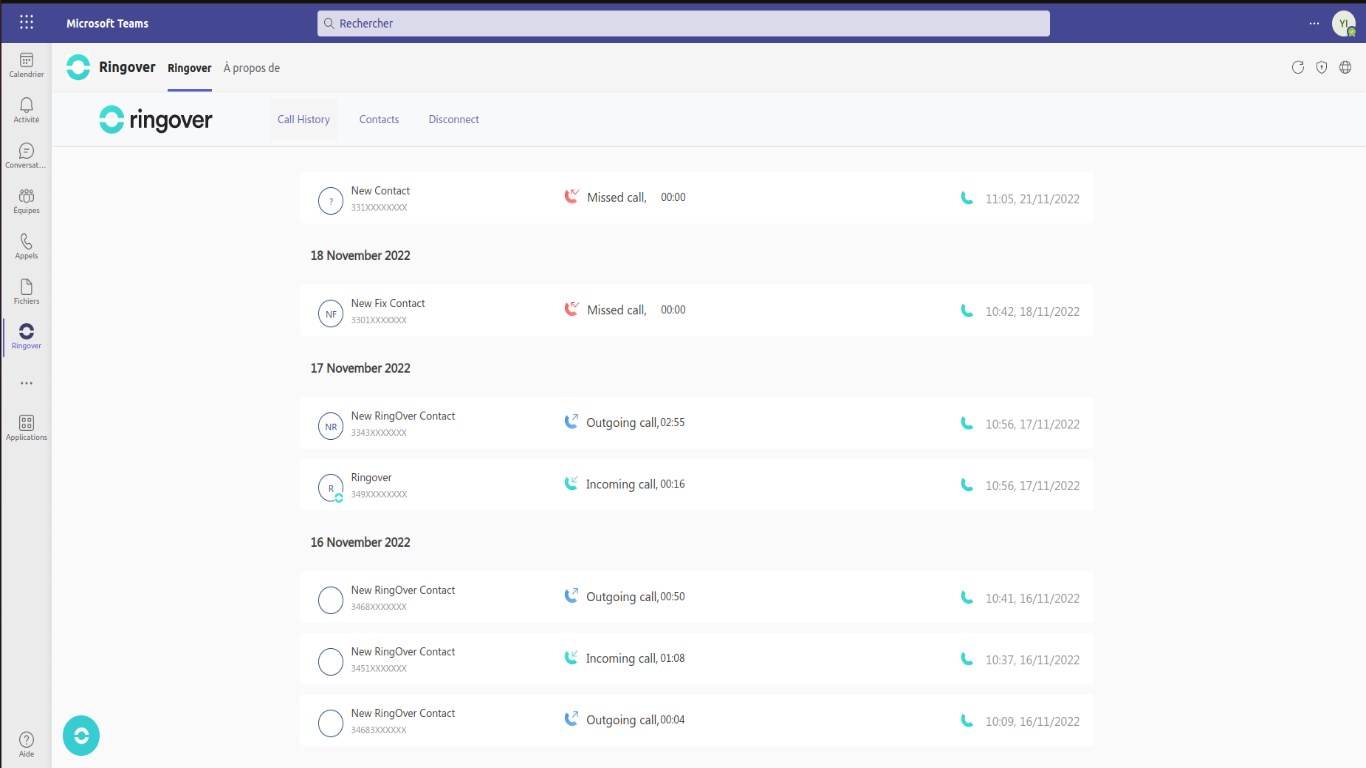Open Équipes in the Teams sidebar
Image resolution: width=1366 pixels, height=768 pixels.
click(26, 201)
